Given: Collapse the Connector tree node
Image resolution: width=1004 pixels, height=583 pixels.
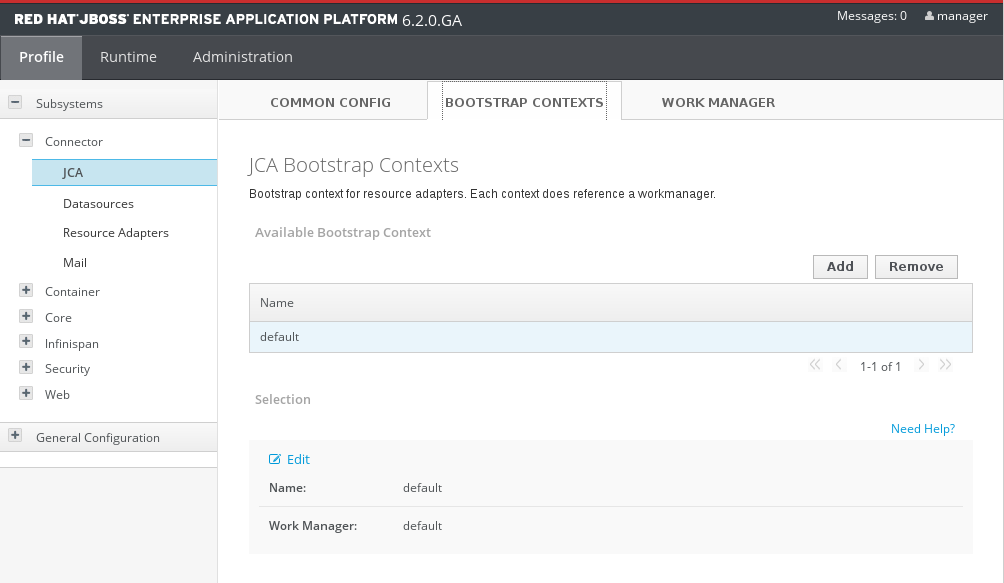Looking at the screenshot, I should (26, 141).
